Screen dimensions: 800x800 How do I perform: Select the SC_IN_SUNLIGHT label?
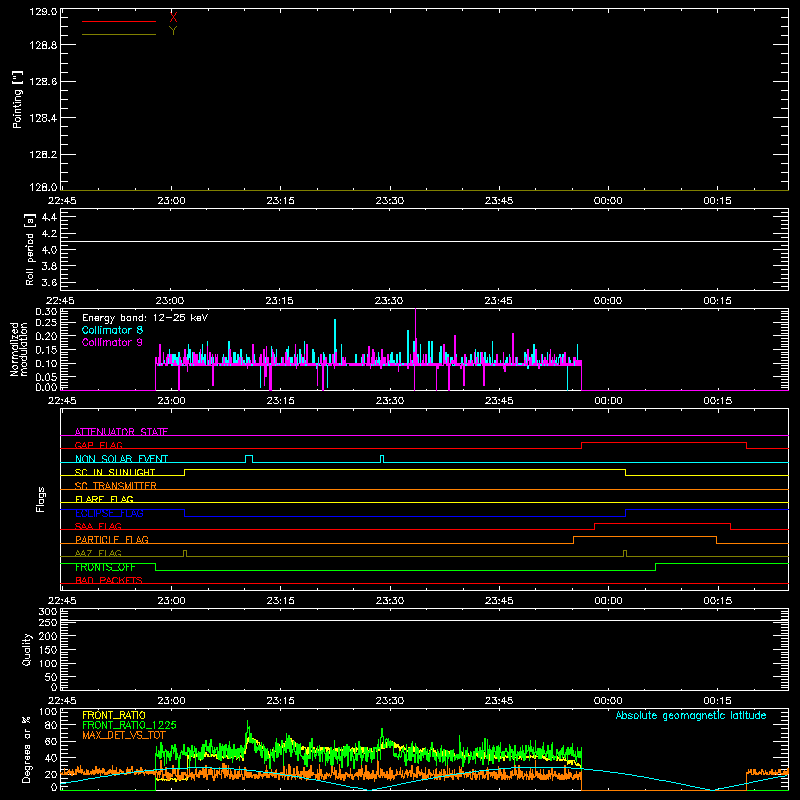coord(115,472)
